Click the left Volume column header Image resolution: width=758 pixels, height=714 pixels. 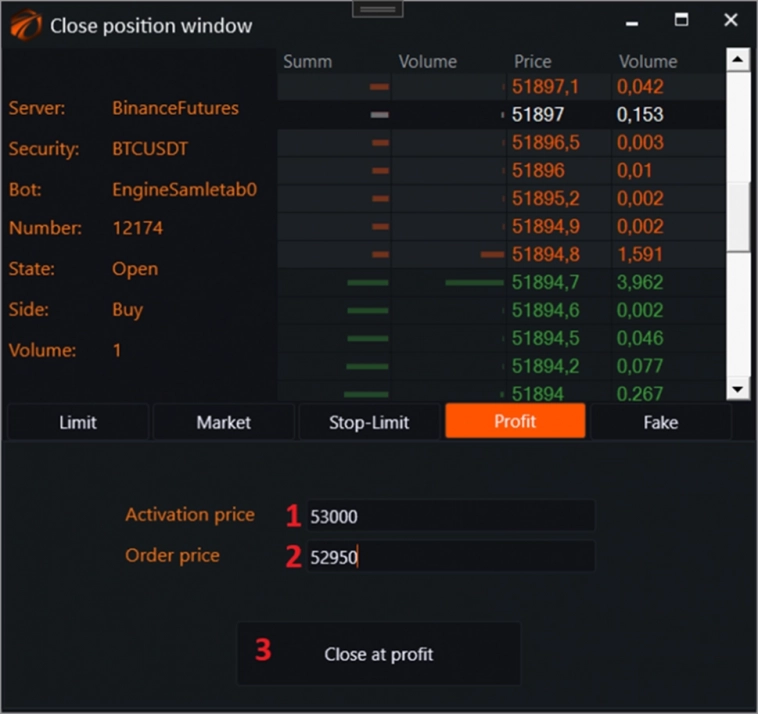pyautogui.click(x=427, y=61)
